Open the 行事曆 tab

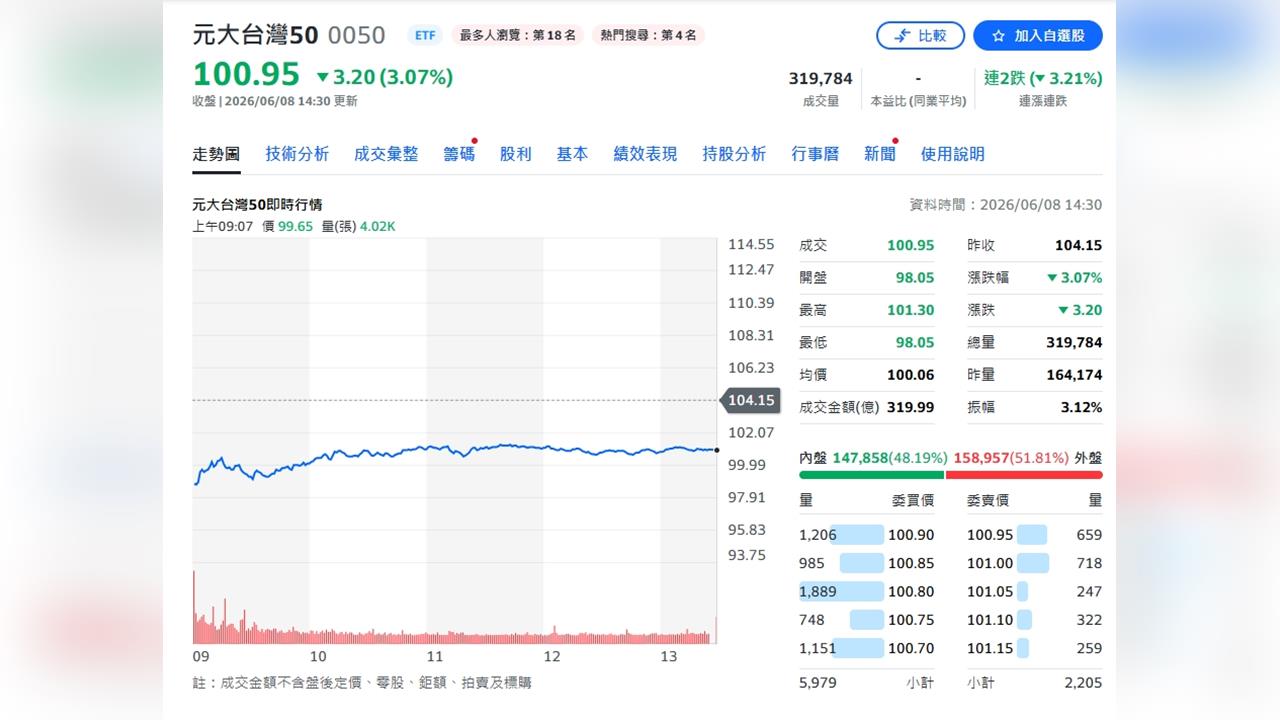(x=815, y=154)
